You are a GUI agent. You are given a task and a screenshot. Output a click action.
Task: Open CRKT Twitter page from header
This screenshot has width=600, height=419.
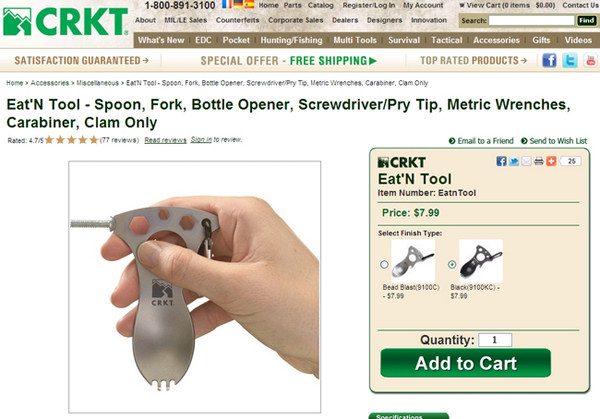click(570, 60)
